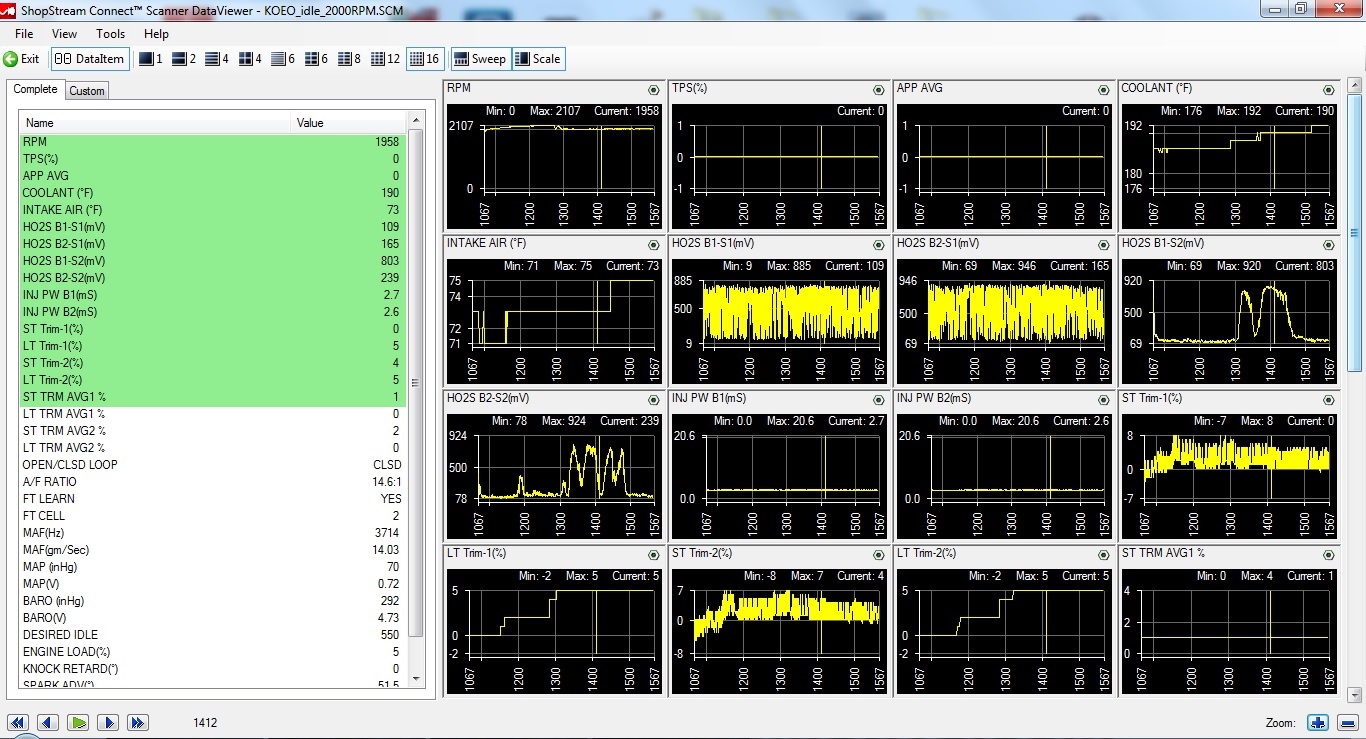Select the BARO (inHg) row
The image size is (1366, 739).
point(212,601)
